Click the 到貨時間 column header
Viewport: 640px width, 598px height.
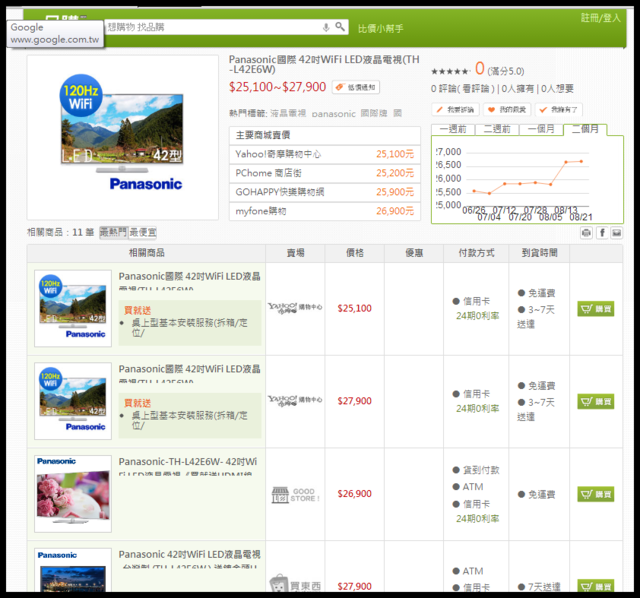click(539, 253)
